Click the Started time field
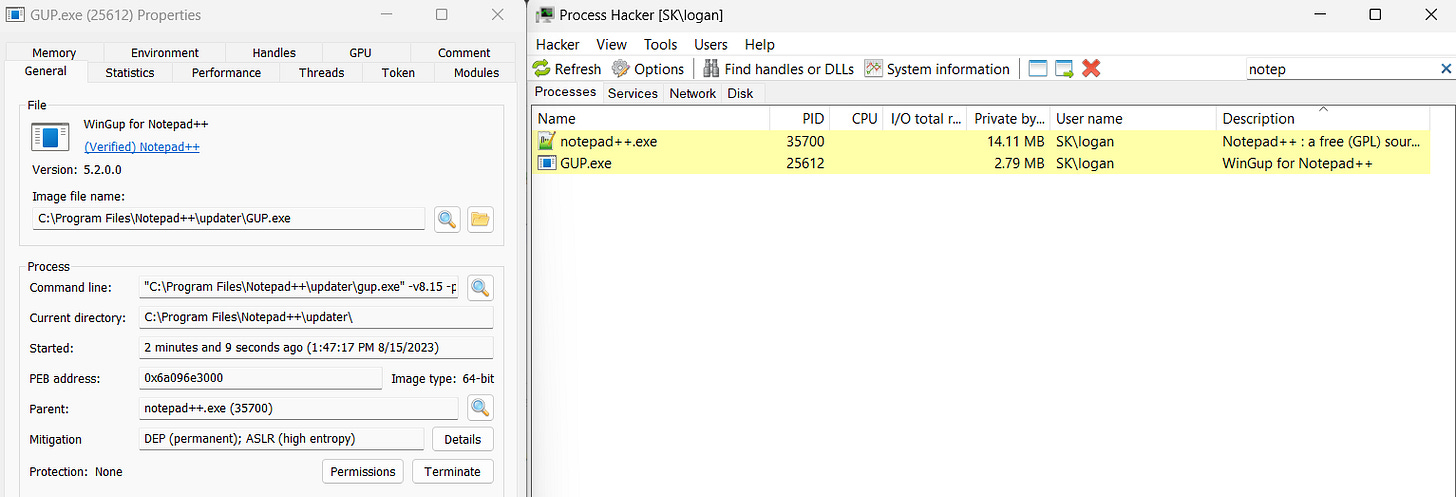Screen dimensions: 1456x497 pyautogui.click(x=317, y=348)
